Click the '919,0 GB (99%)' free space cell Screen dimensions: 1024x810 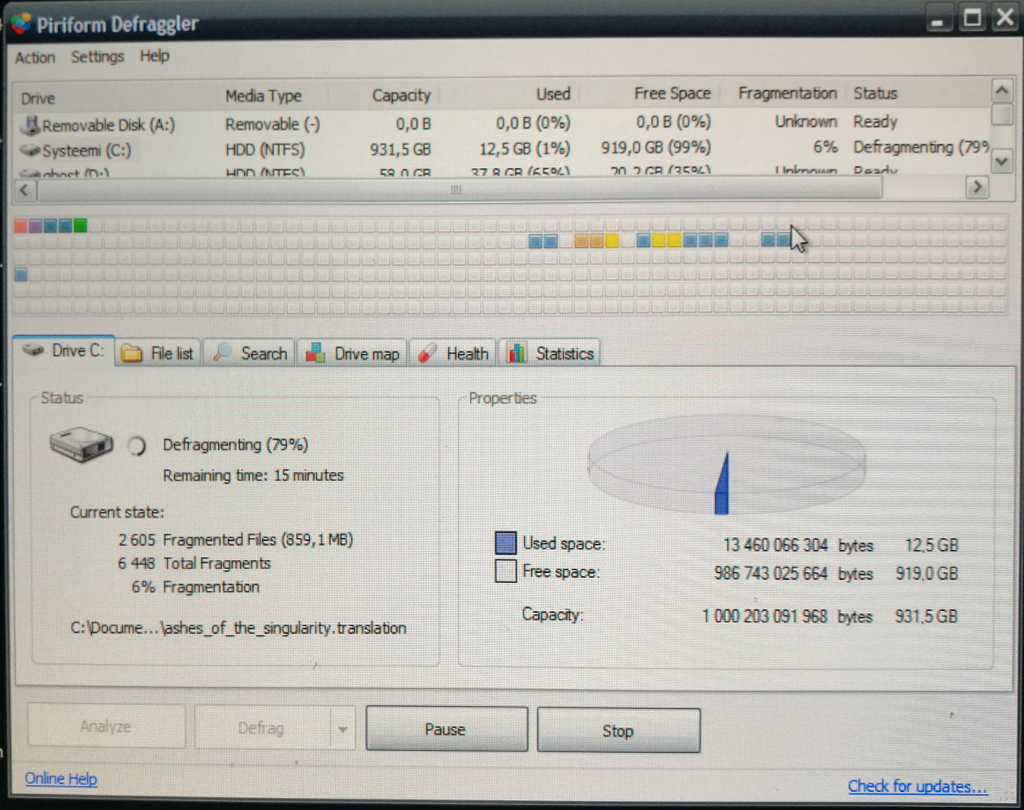[656, 148]
